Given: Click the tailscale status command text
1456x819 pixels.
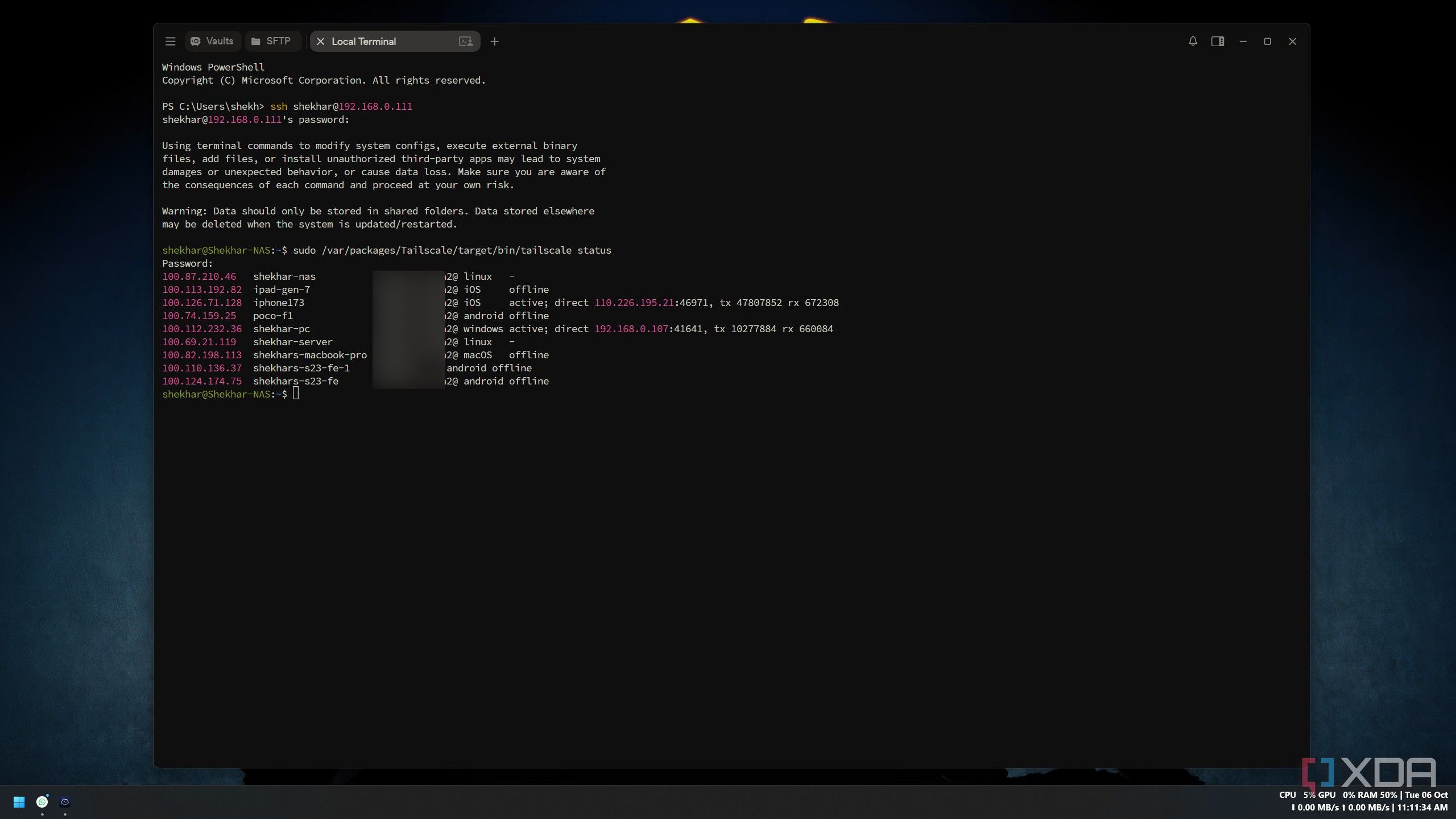Looking at the screenshot, I should (x=452, y=250).
